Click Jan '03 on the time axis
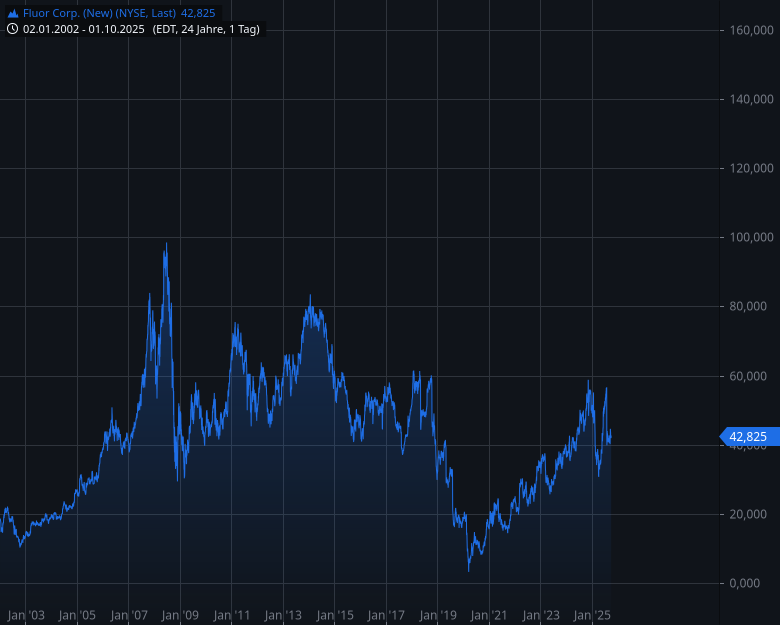This screenshot has width=780, height=625. (x=26, y=615)
